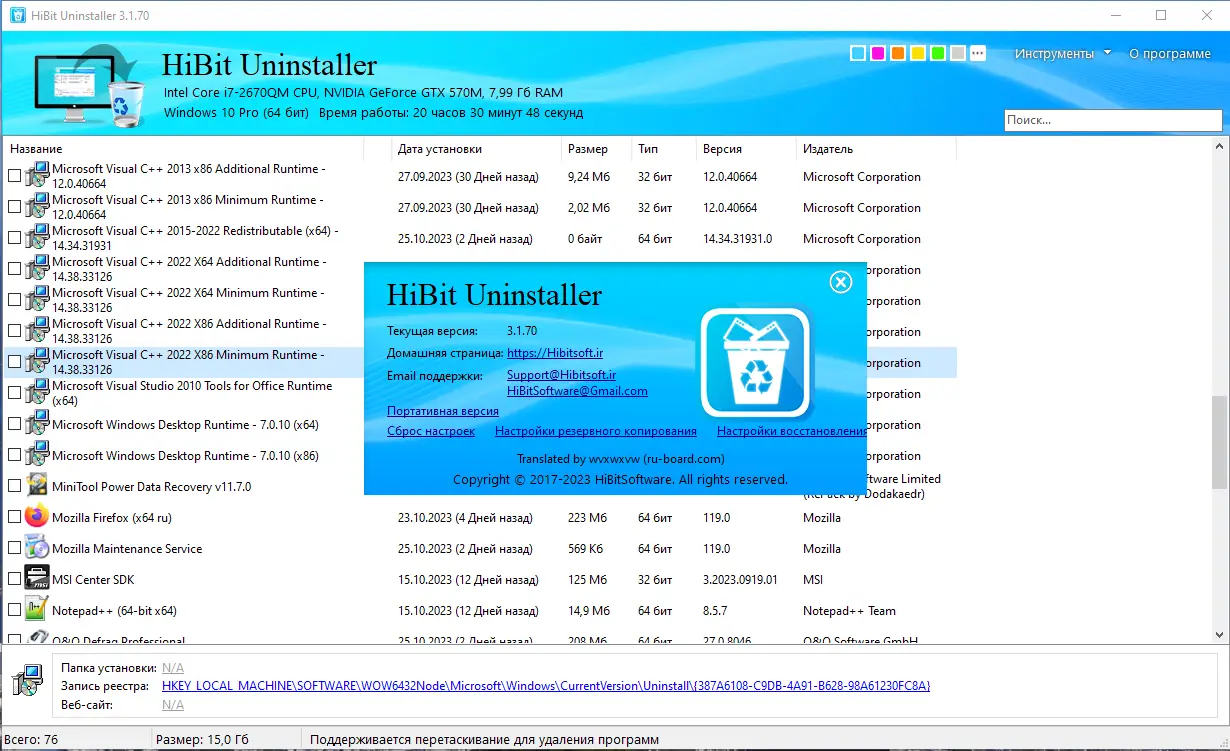The width and height of the screenshot is (1230, 751).
Task: Click the icon of Visual C++ 2022 X64 Additional Runtime
Action: tap(37, 269)
